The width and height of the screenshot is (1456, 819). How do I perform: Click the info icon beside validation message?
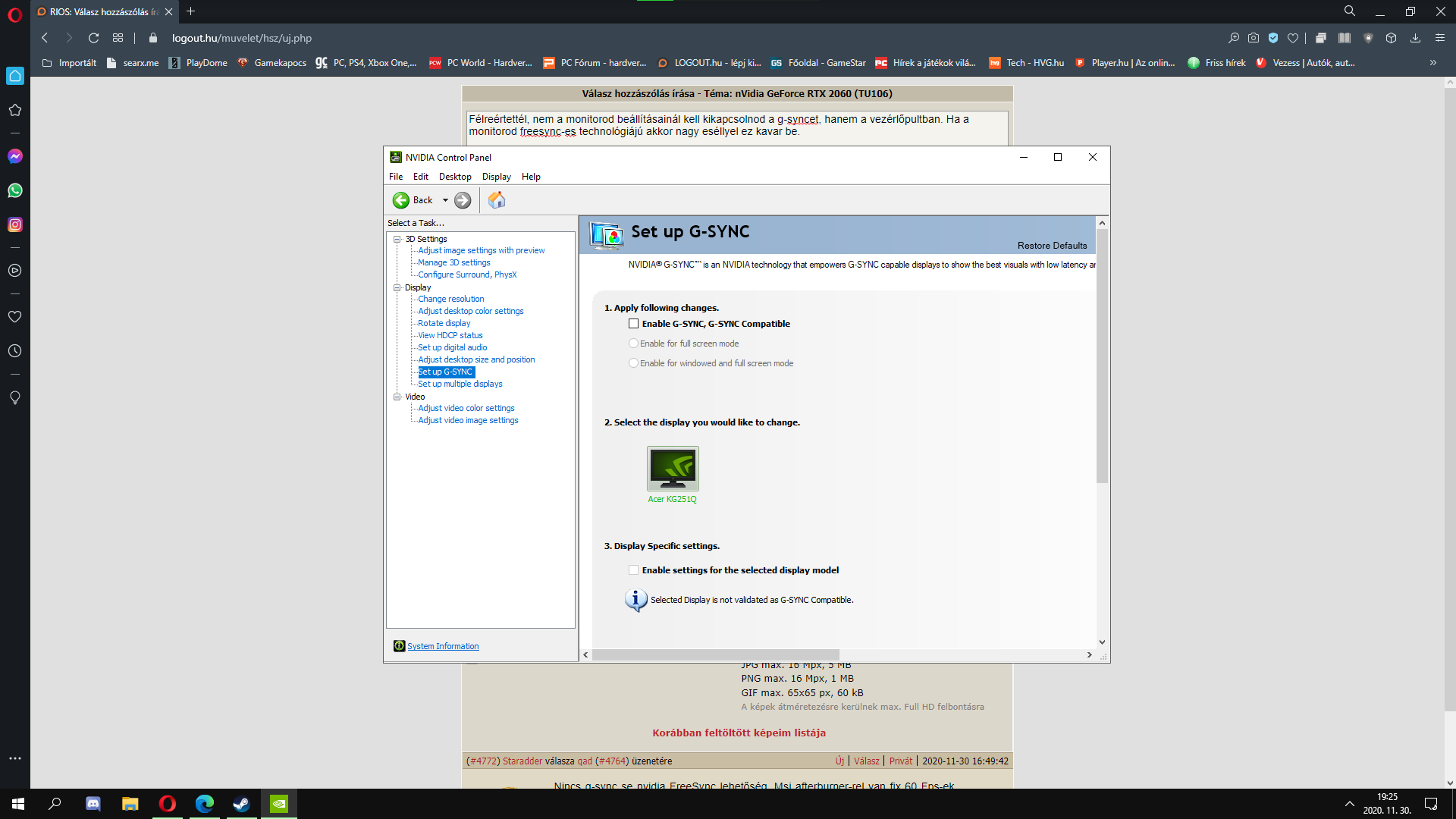(x=635, y=600)
